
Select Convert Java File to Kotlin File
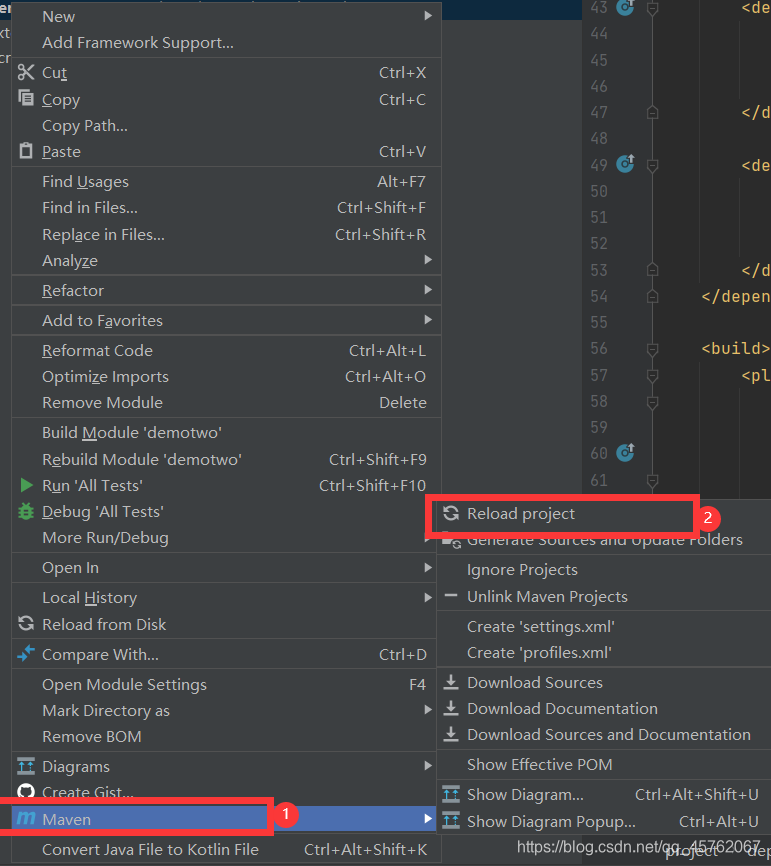[x=226, y=849]
